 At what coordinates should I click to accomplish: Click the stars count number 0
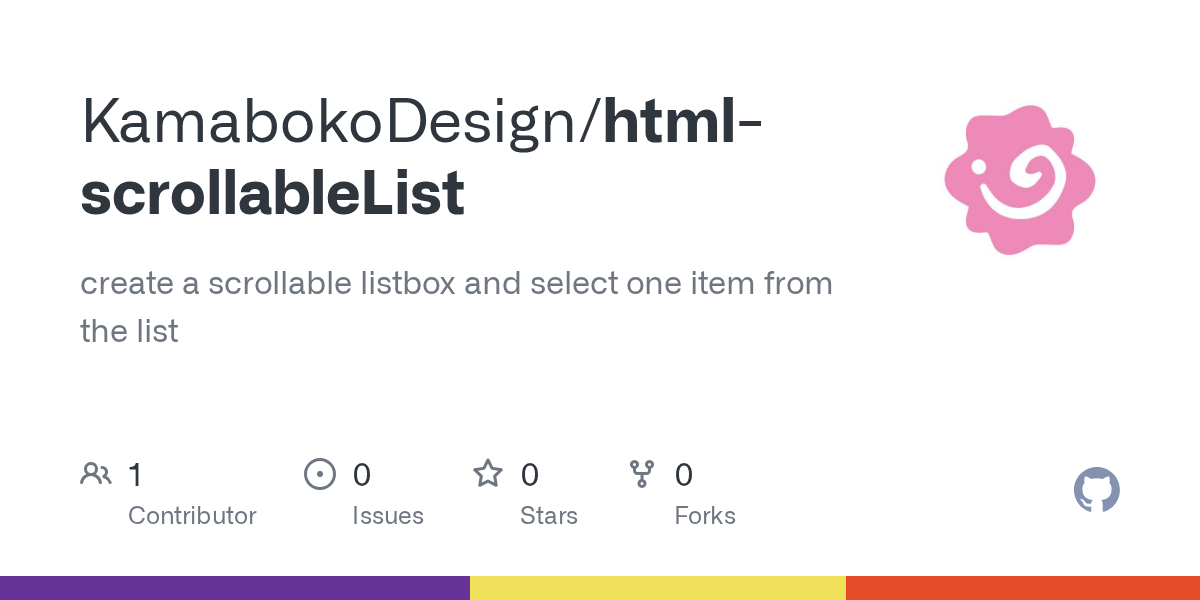coord(530,474)
